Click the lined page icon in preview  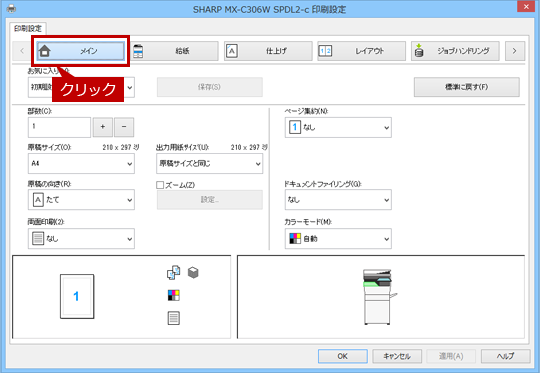point(174,318)
